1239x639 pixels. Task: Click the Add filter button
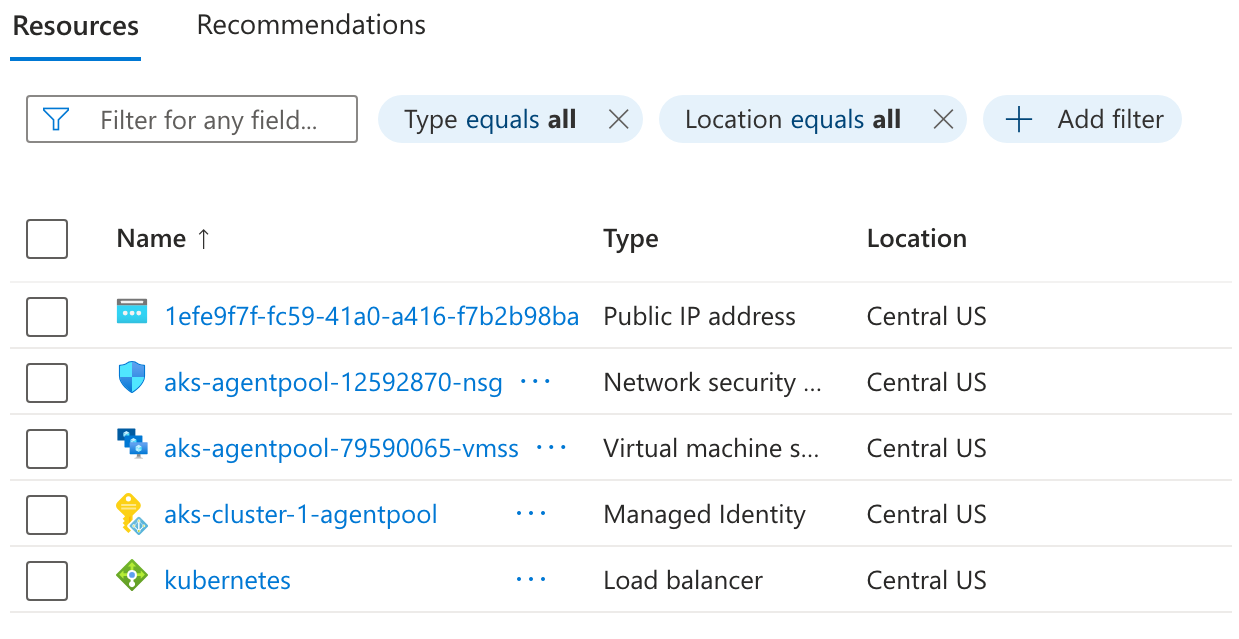pos(1082,120)
